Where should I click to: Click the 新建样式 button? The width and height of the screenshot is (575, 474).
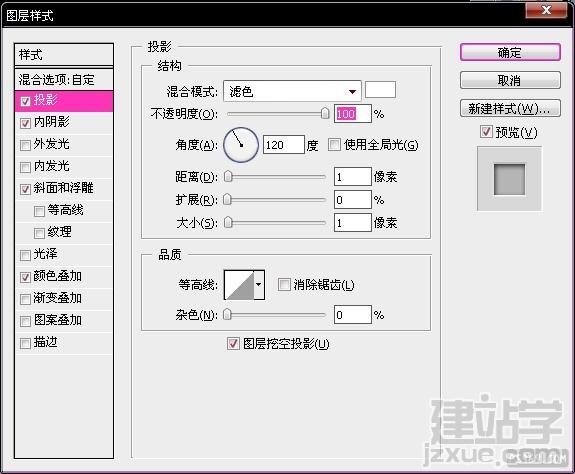(x=510, y=108)
